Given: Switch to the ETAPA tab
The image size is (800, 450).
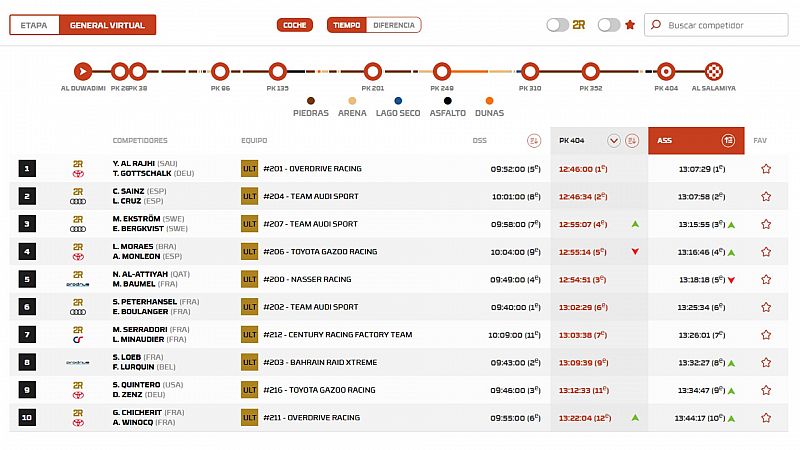Looking at the screenshot, I should pos(34,25).
